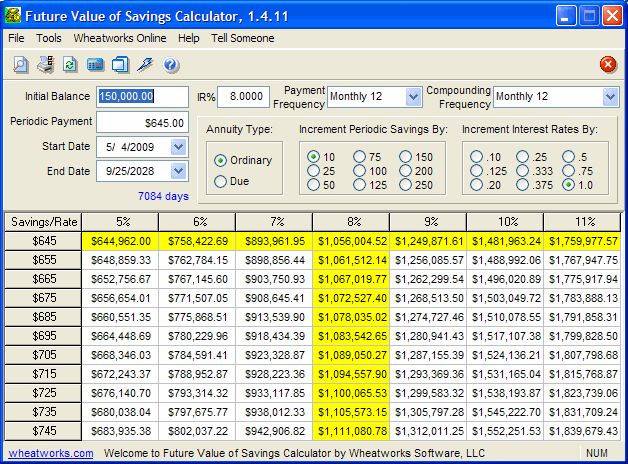This screenshot has width=628, height=464.
Task: Click the $745 row header
Action: coord(43,431)
